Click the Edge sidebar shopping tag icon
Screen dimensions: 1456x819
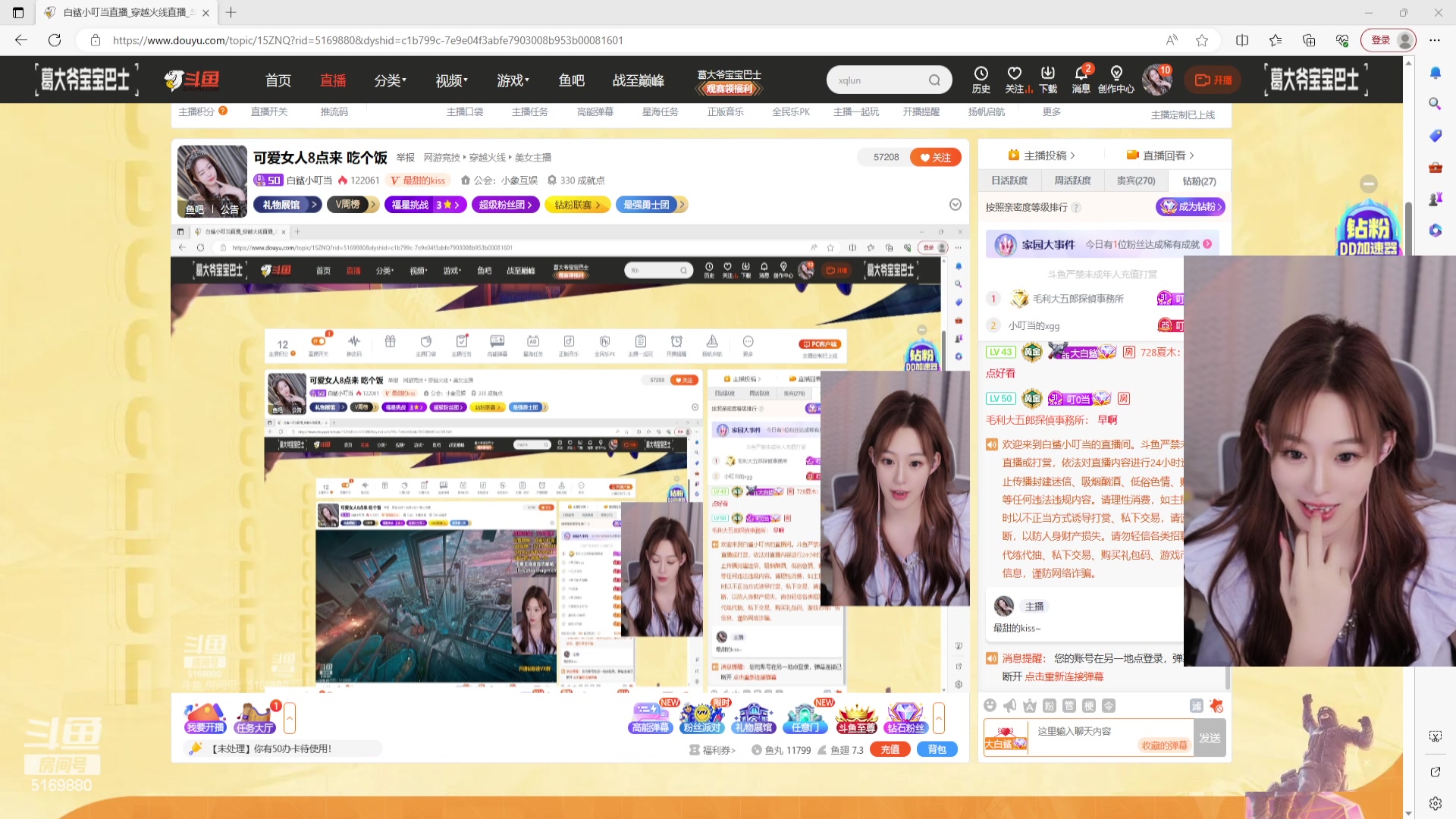[x=1435, y=136]
